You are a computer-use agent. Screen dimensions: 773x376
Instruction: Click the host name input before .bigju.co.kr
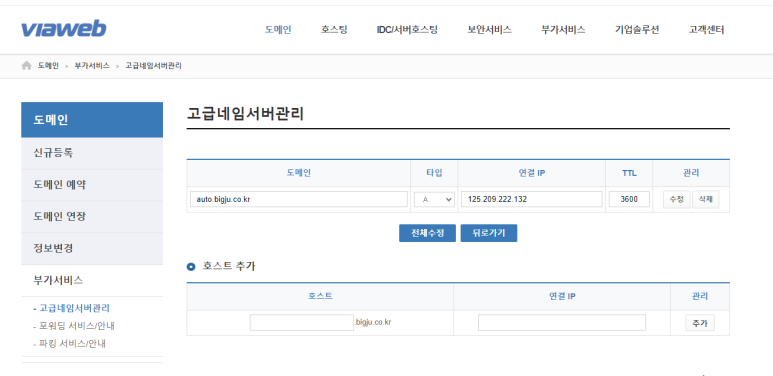[302, 323]
